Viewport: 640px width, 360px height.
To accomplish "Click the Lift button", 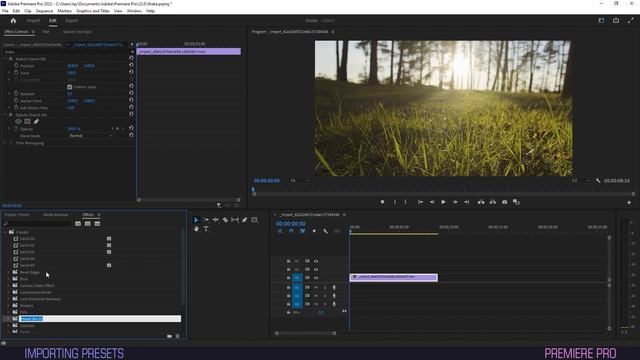I will click(481, 202).
